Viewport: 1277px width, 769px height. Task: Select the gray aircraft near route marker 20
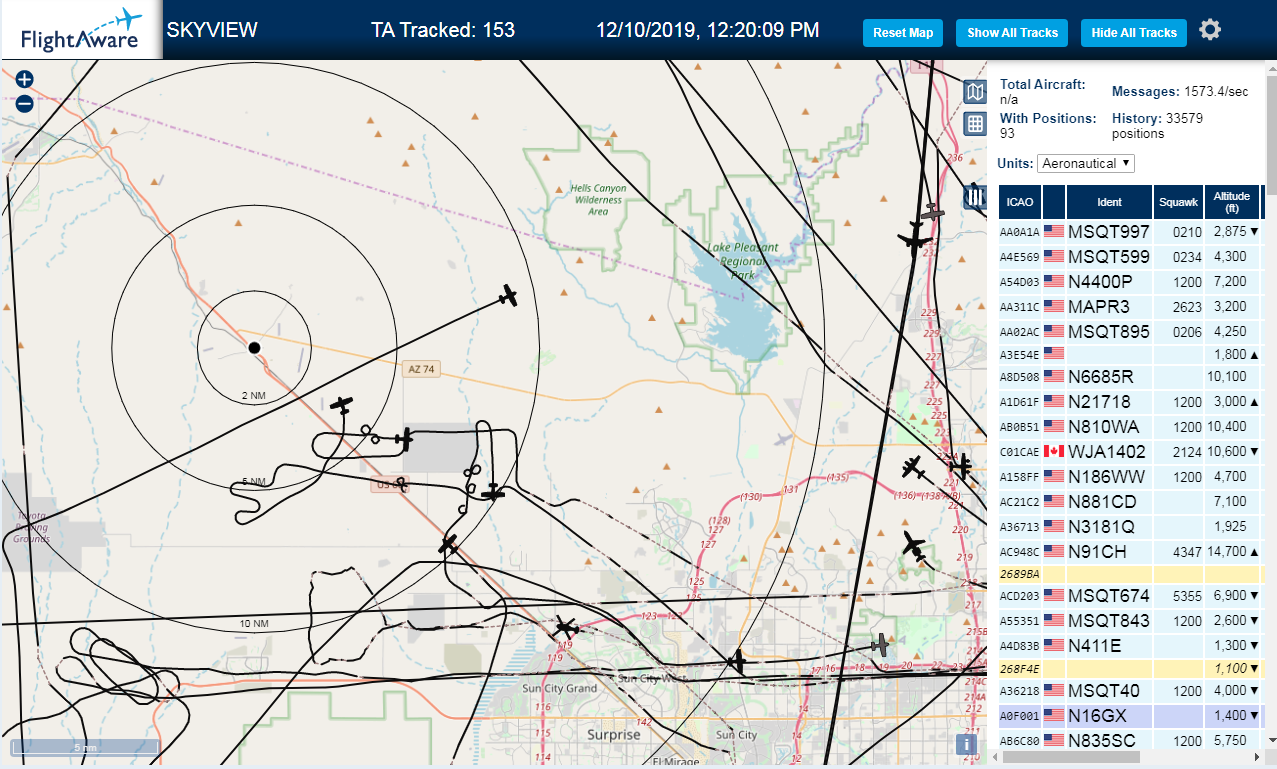click(x=879, y=645)
